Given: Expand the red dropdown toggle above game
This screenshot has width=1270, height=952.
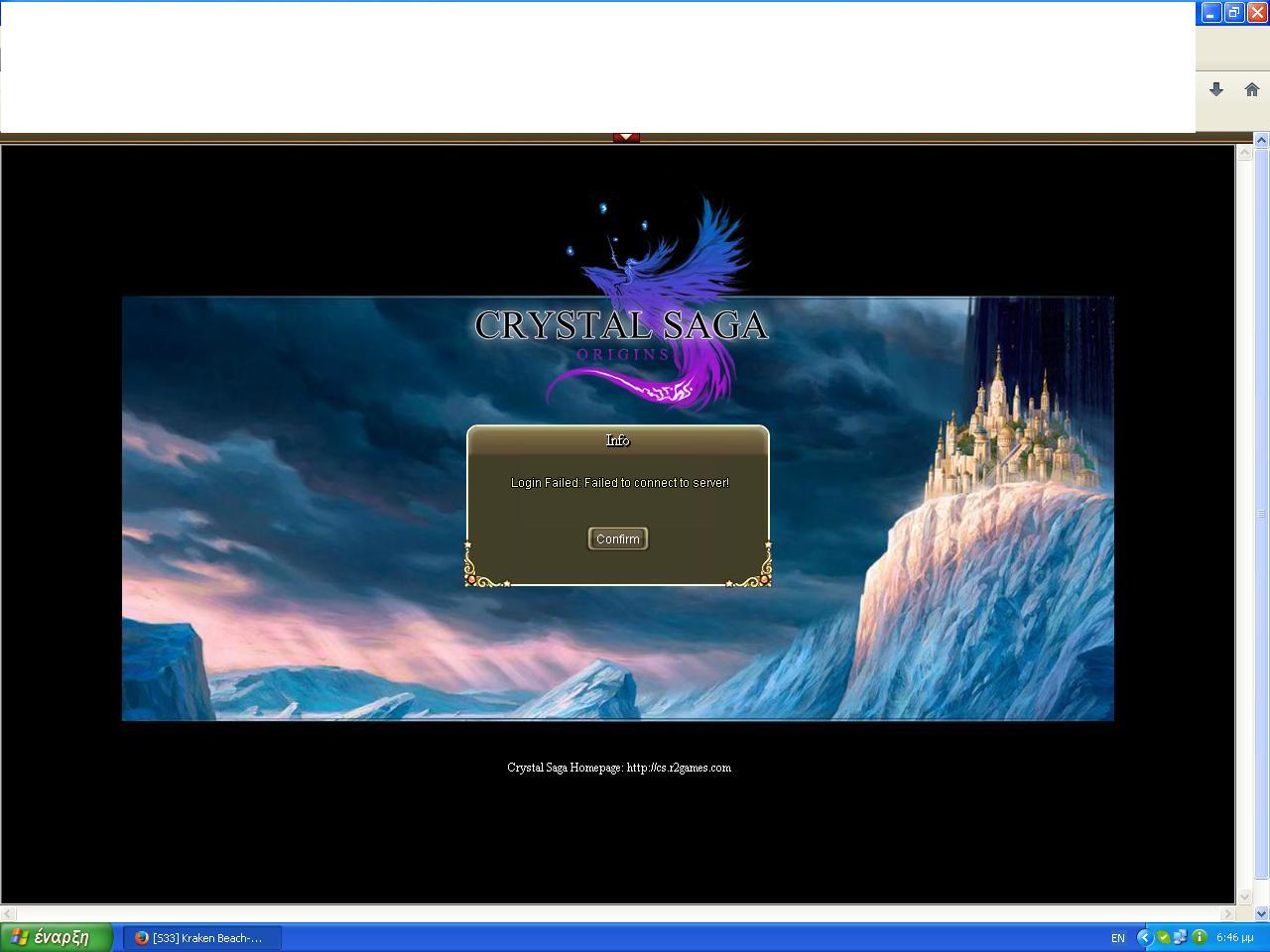Looking at the screenshot, I should pos(626,137).
